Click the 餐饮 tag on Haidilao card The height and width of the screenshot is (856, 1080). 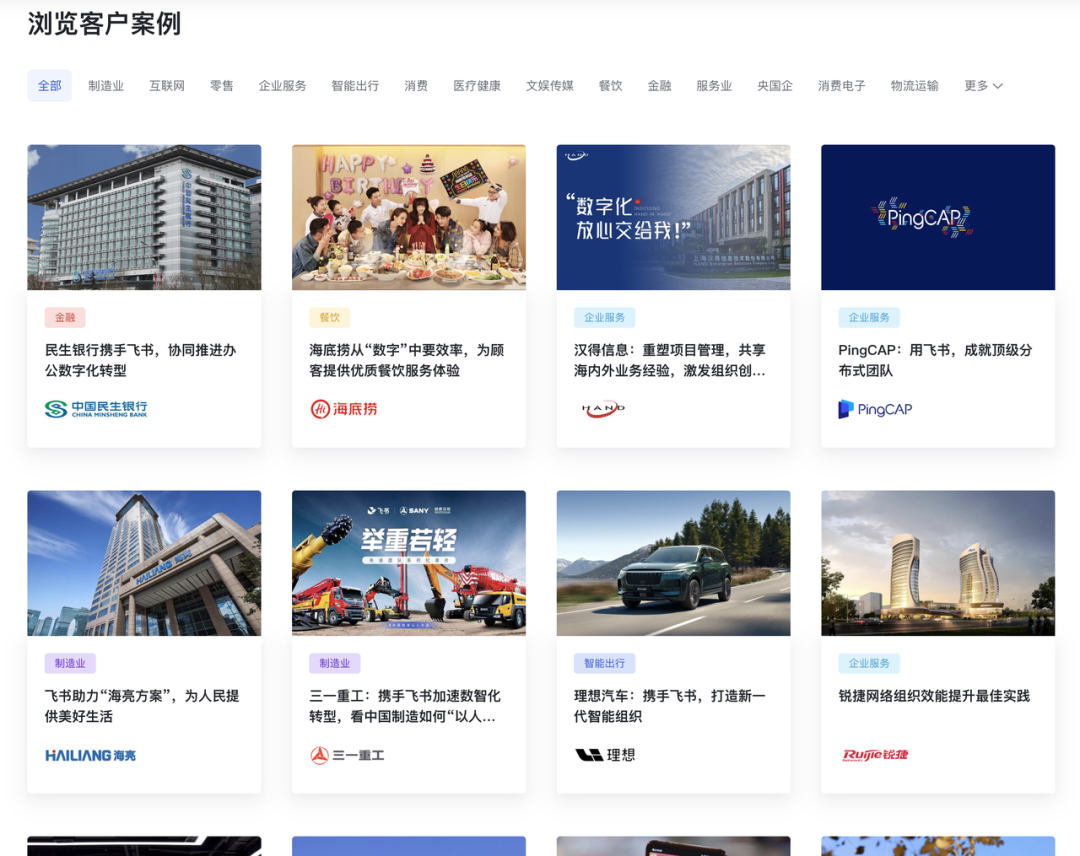click(330, 317)
